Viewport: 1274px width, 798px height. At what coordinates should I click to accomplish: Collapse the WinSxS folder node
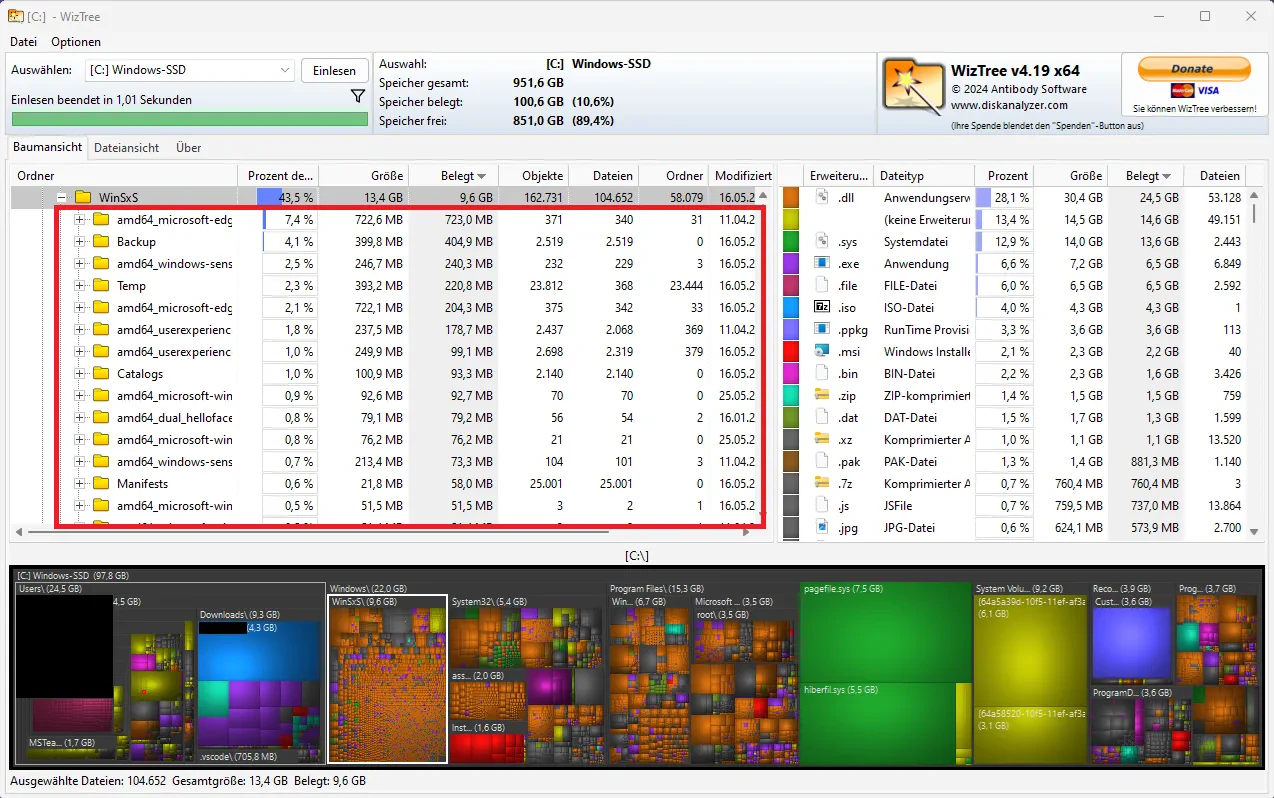tap(62, 197)
